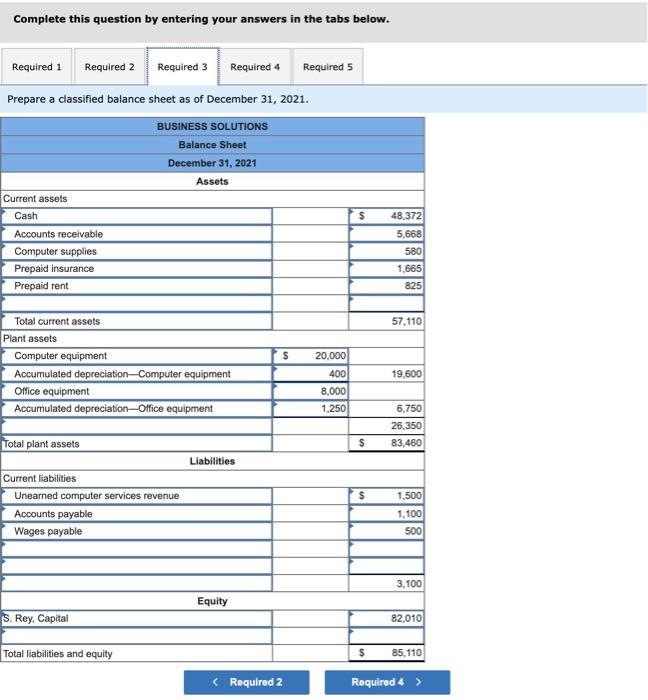Click the Assets section header
The image size is (648, 700).
point(212,181)
